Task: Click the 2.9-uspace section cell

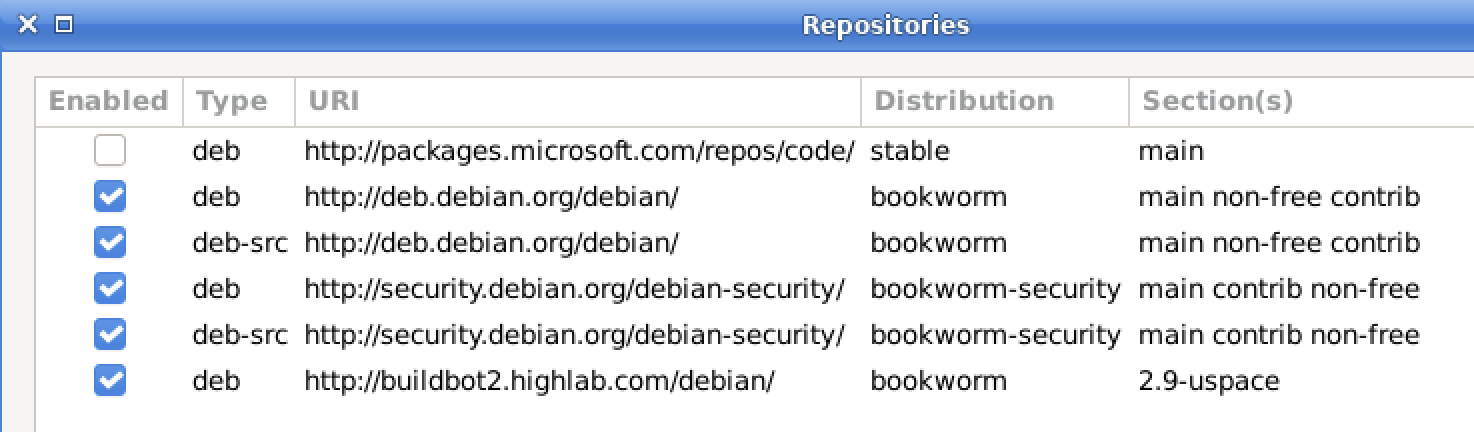Action: pos(1209,381)
